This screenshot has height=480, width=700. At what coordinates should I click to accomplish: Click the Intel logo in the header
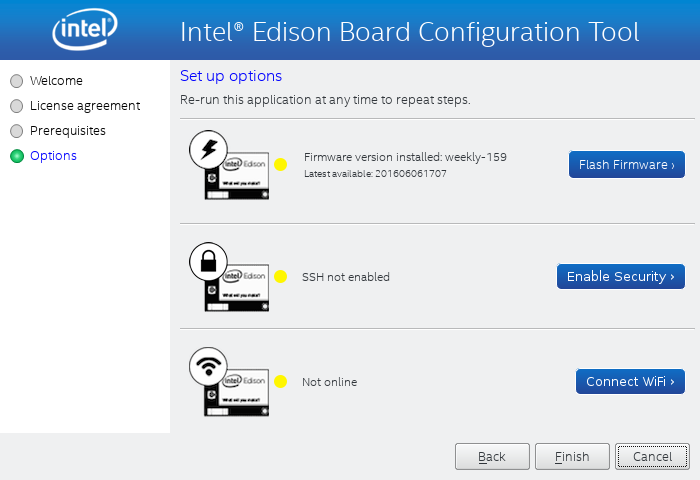[85, 29]
